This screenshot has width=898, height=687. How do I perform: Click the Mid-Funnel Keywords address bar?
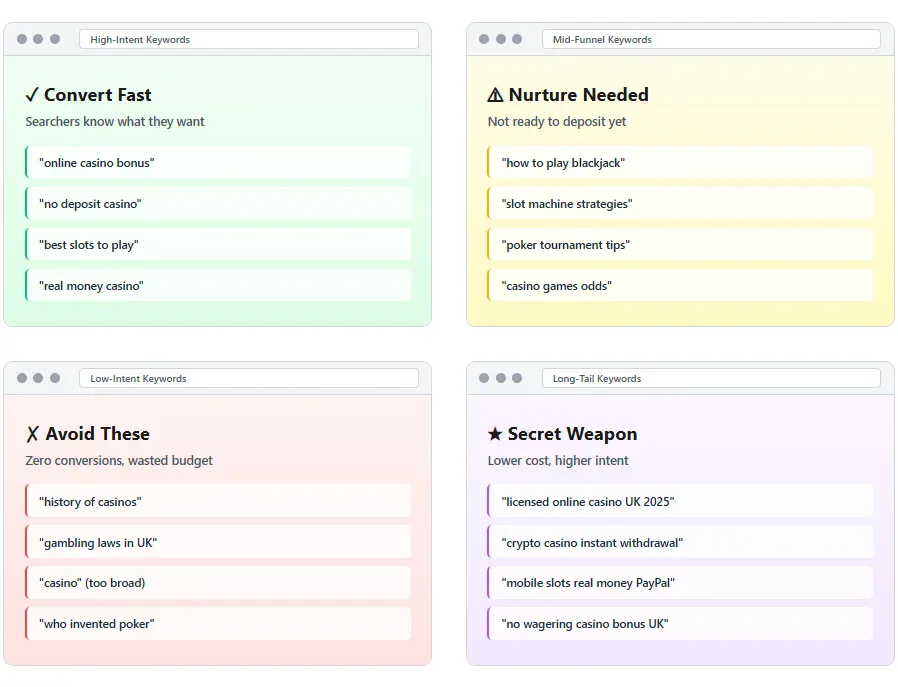pyautogui.click(x=711, y=40)
